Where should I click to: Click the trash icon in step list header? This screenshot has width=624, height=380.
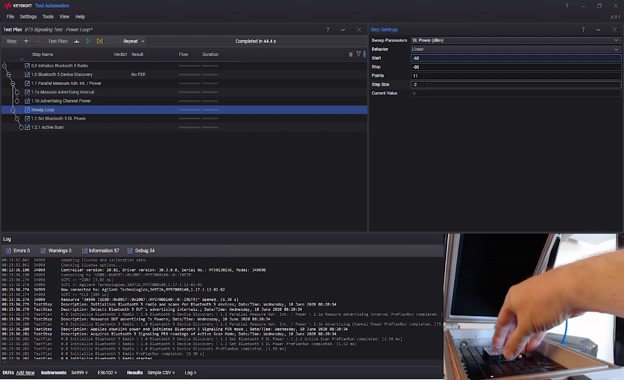351,54
